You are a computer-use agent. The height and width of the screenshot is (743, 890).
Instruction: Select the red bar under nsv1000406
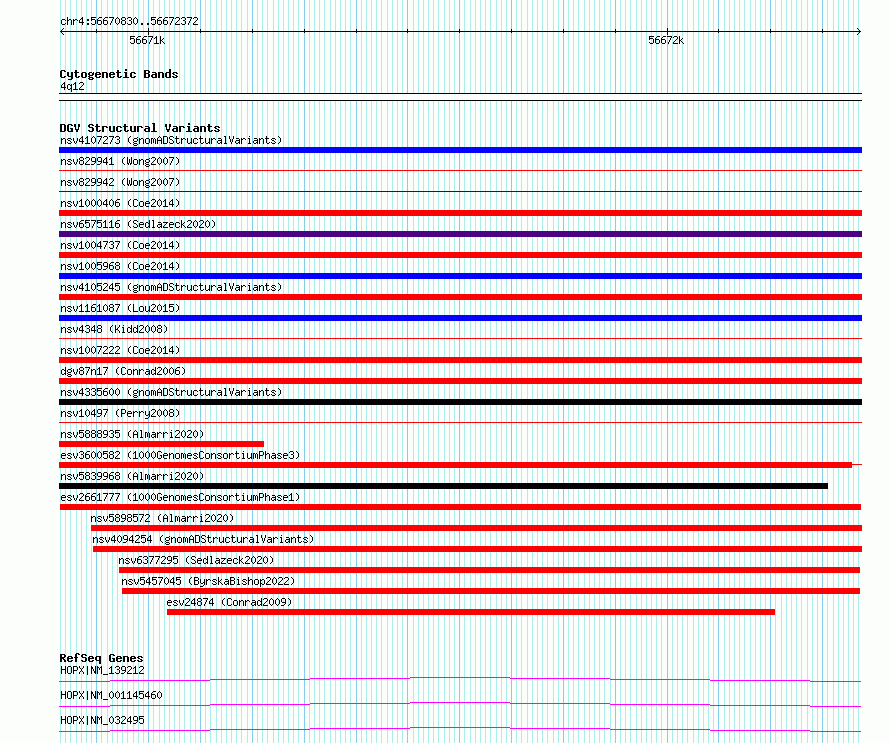(x=460, y=213)
